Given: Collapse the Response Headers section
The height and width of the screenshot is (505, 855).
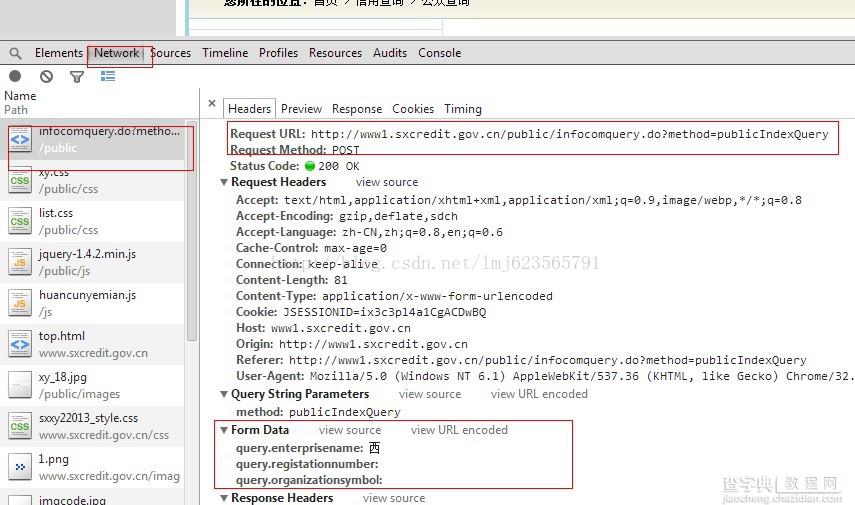Looking at the screenshot, I should (224, 498).
